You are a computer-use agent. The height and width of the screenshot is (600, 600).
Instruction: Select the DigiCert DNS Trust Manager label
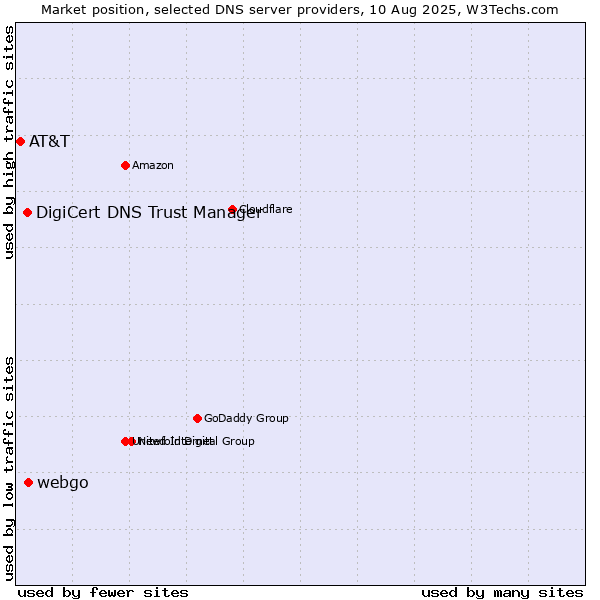pyautogui.click(x=149, y=213)
